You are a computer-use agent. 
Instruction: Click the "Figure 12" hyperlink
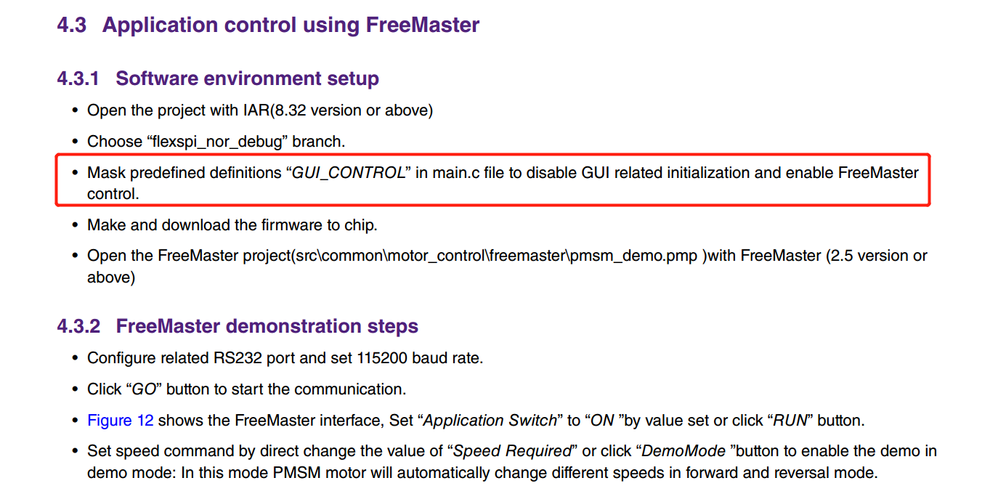coord(120,420)
